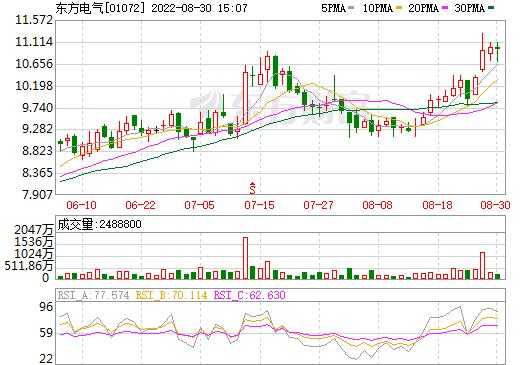Click the second-tallest red volume bar near 08-30
This screenshot has height=365, width=520.
point(482,265)
